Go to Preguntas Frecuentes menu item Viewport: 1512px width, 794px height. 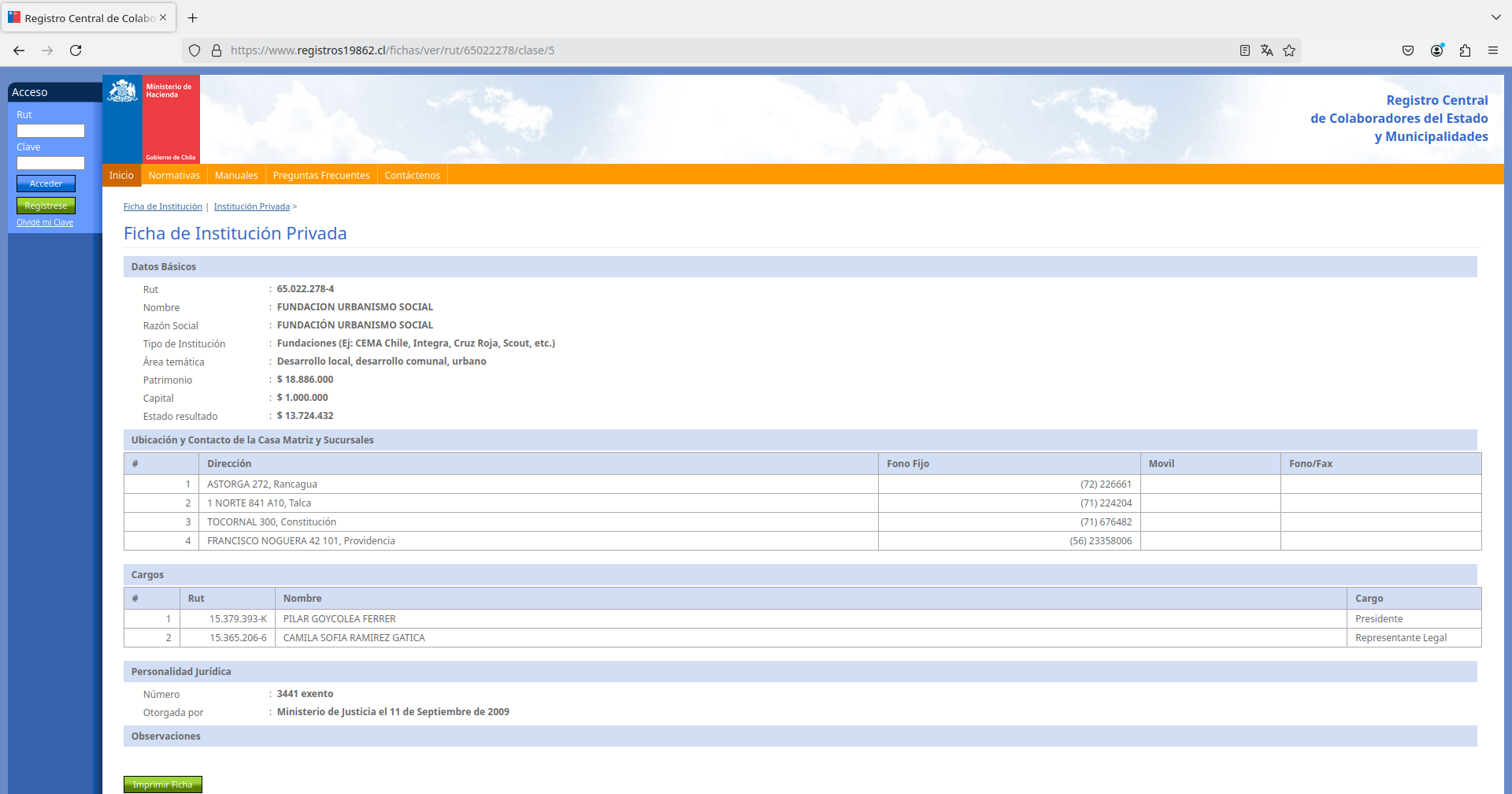pos(321,176)
